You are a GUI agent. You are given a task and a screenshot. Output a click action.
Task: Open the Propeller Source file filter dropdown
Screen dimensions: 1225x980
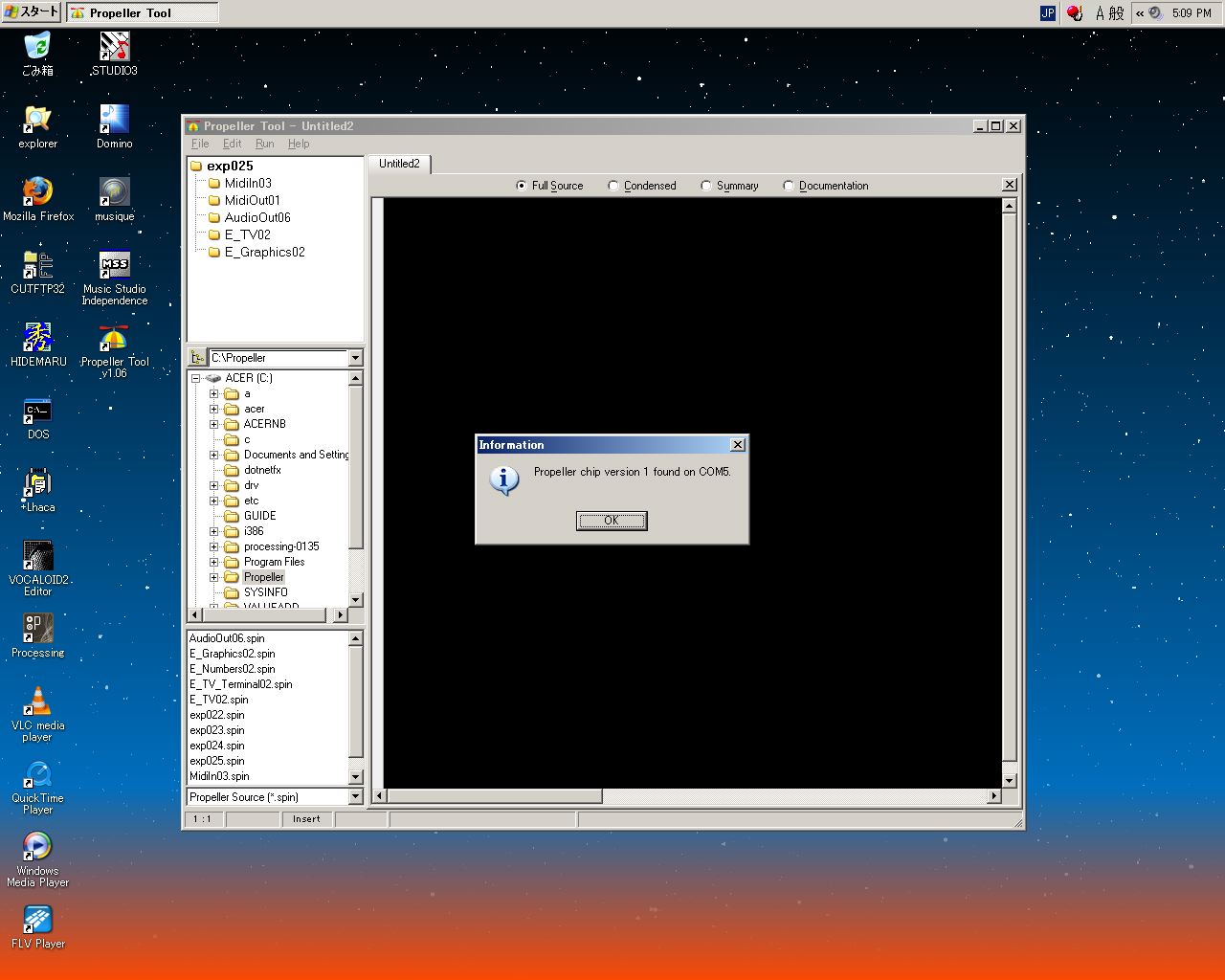point(355,797)
